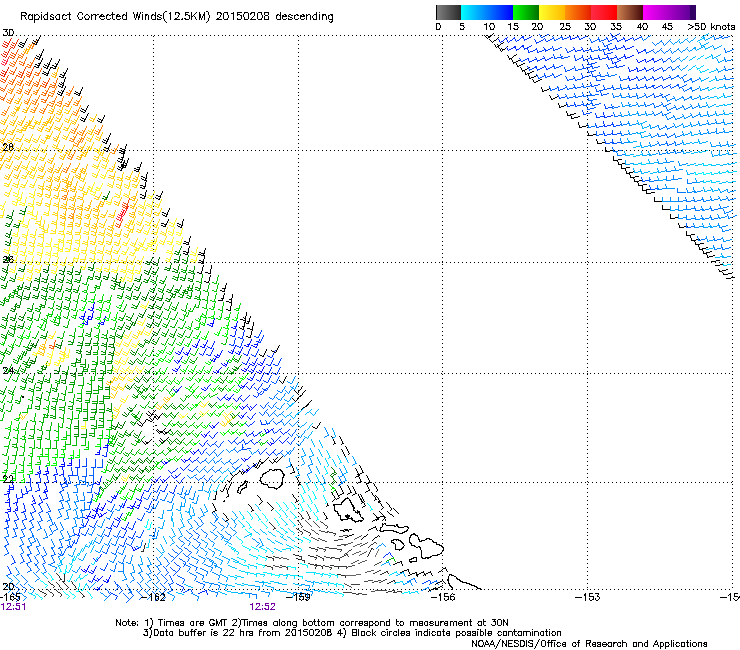Image resolution: width=740 pixels, height=650 pixels.
Task: Click the red wind barb cluster near 27N
Action: (x=122, y=213)
